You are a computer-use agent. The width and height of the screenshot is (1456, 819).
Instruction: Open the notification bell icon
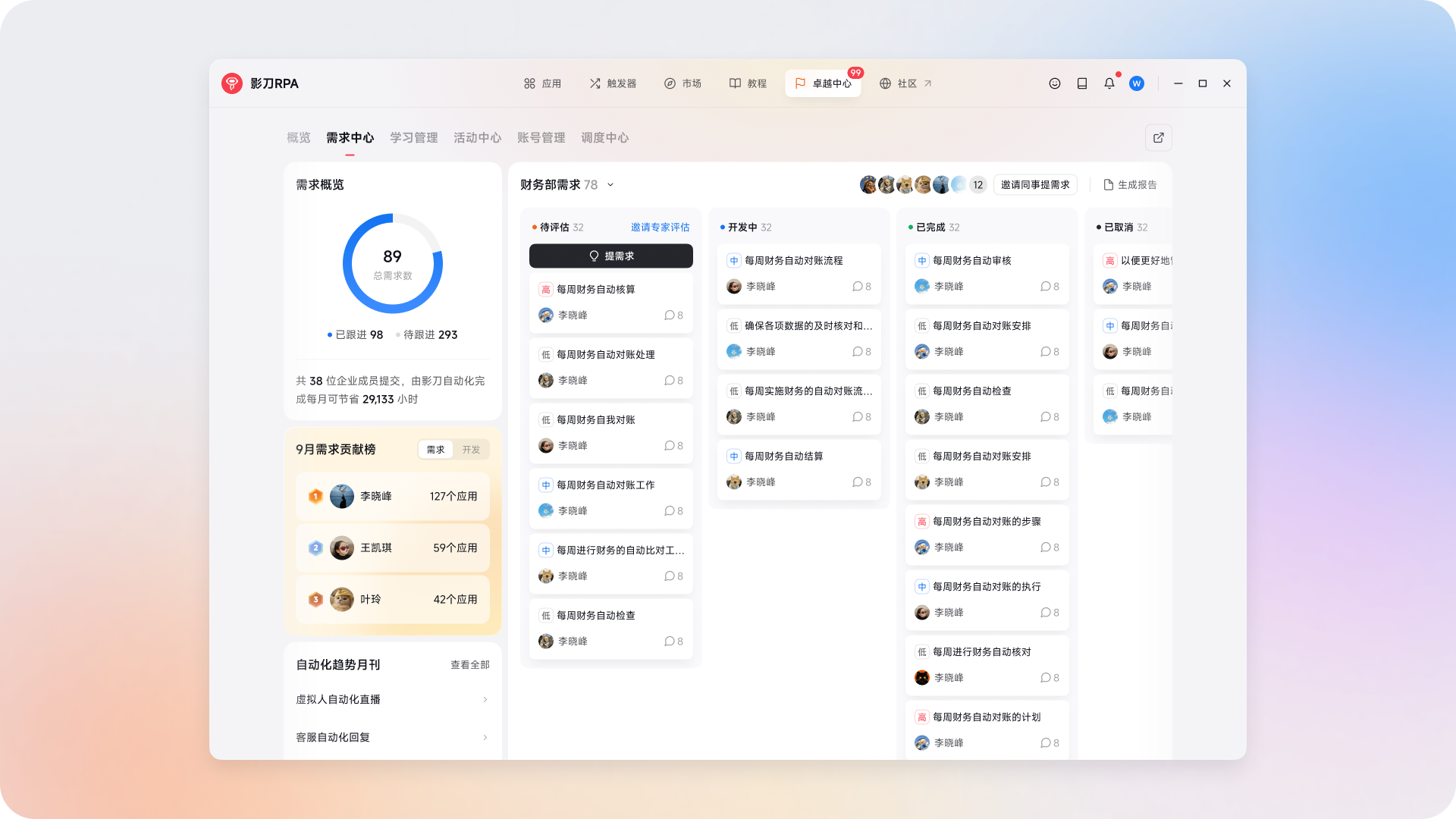pyautogui.click(x=1109, y=83)
